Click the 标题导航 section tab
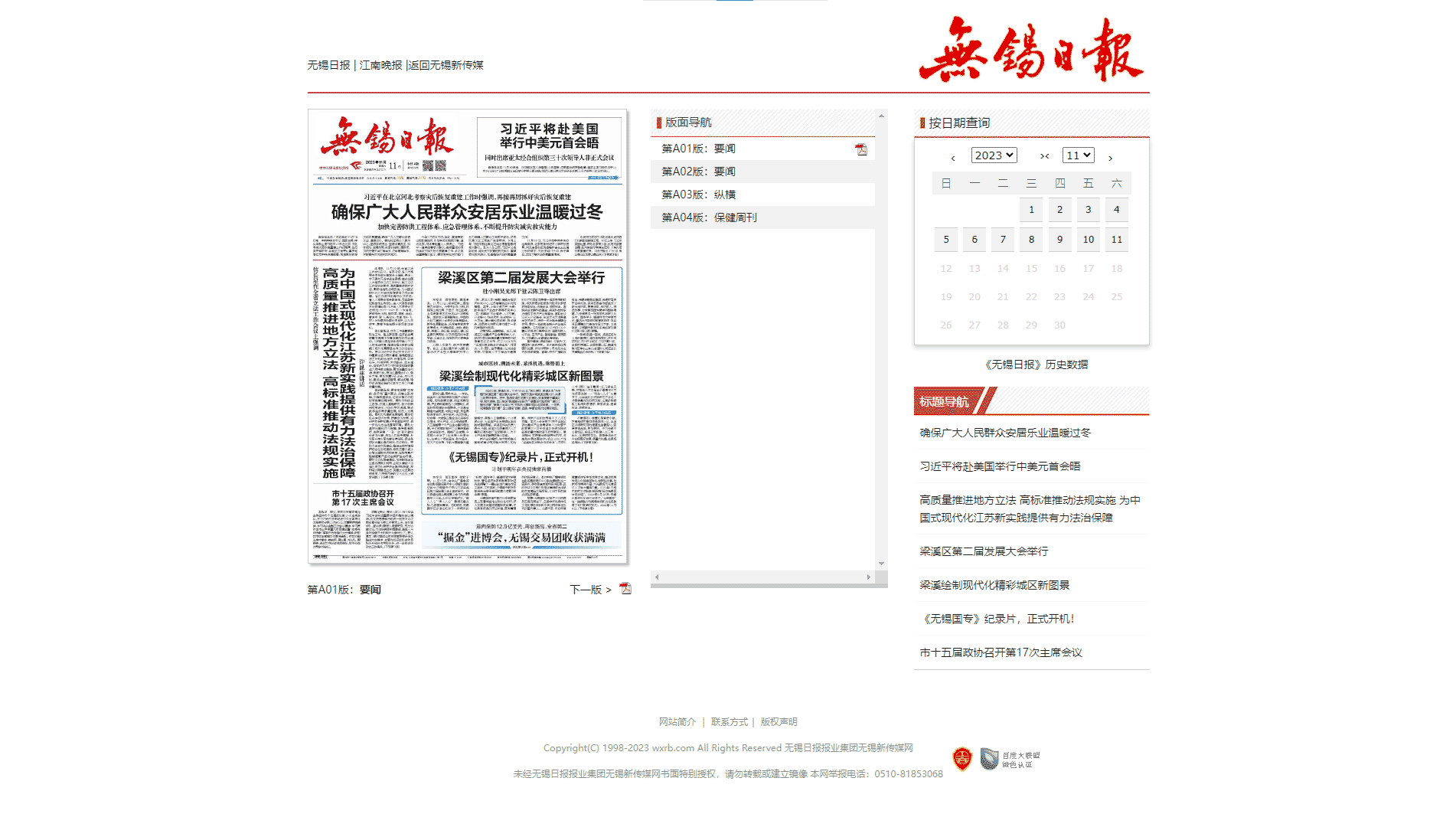This screenshot has height=827, width=1456. 945,401
